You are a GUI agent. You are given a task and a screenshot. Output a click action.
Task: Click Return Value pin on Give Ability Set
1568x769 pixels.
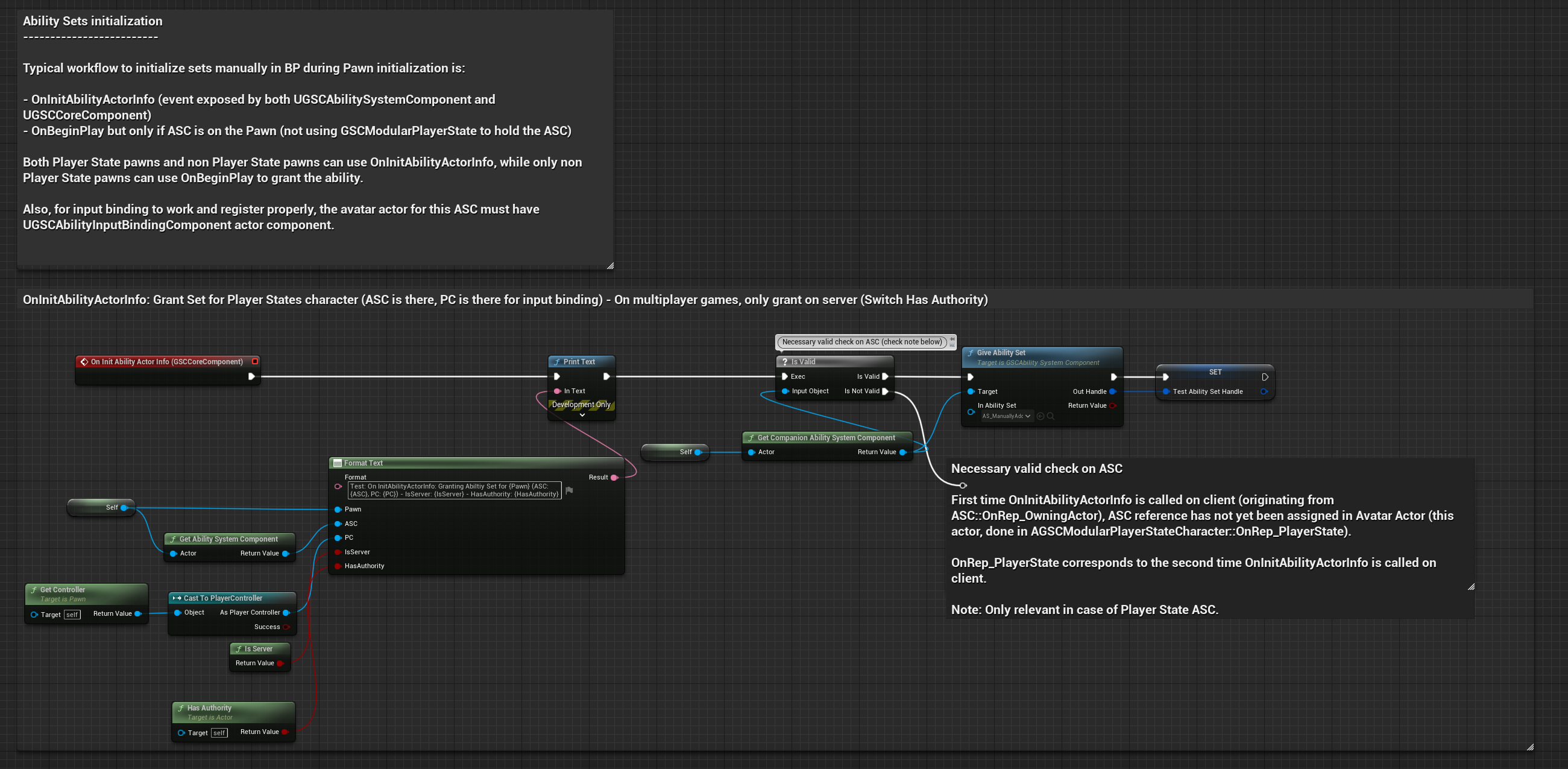1113,405
